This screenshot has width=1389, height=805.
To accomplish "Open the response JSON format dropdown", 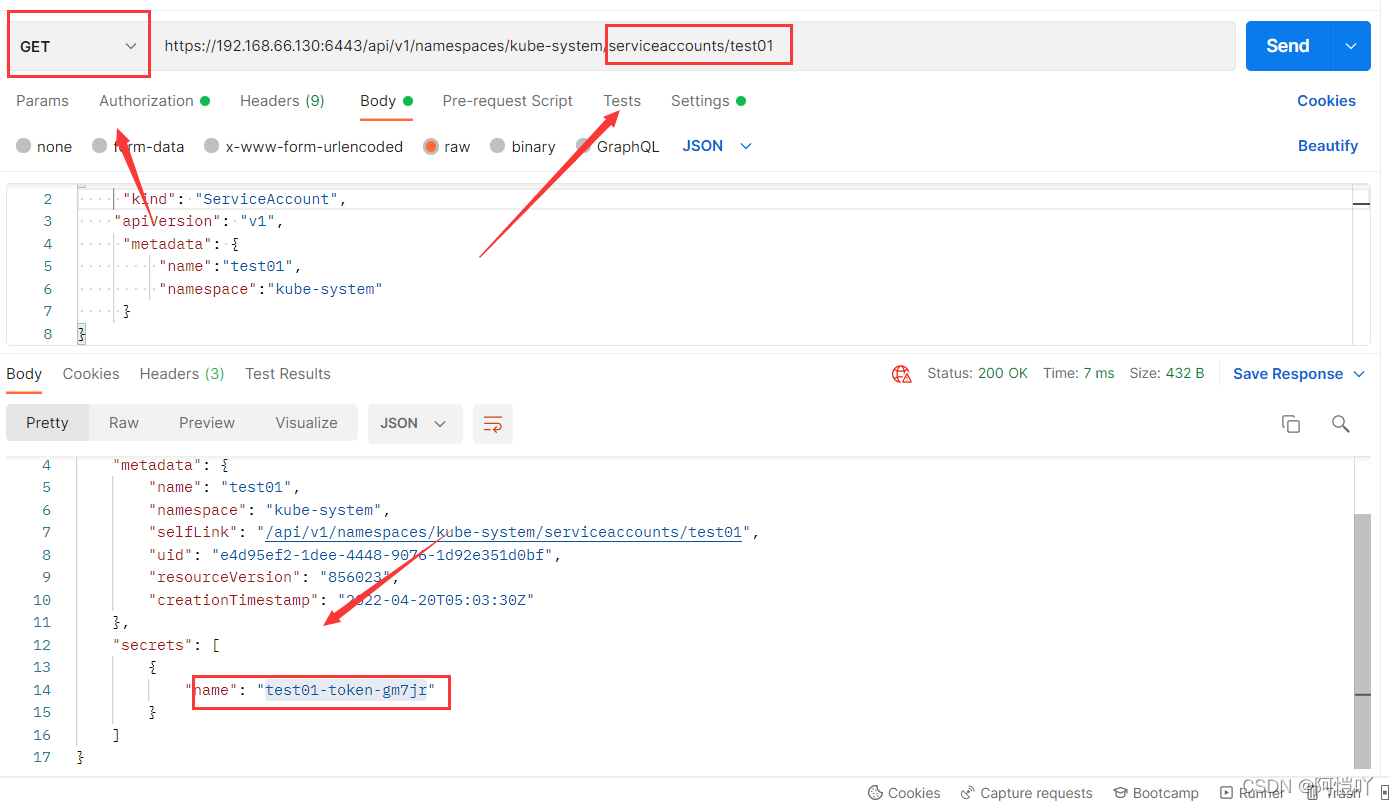I will [x=415, y=423].
